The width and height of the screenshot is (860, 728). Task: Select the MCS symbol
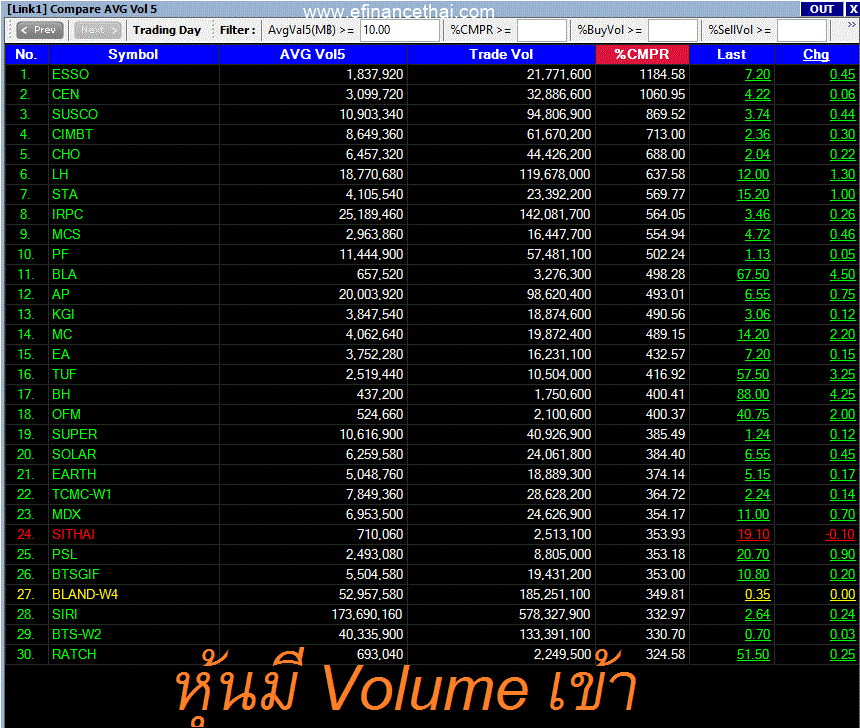click(66, 234)
